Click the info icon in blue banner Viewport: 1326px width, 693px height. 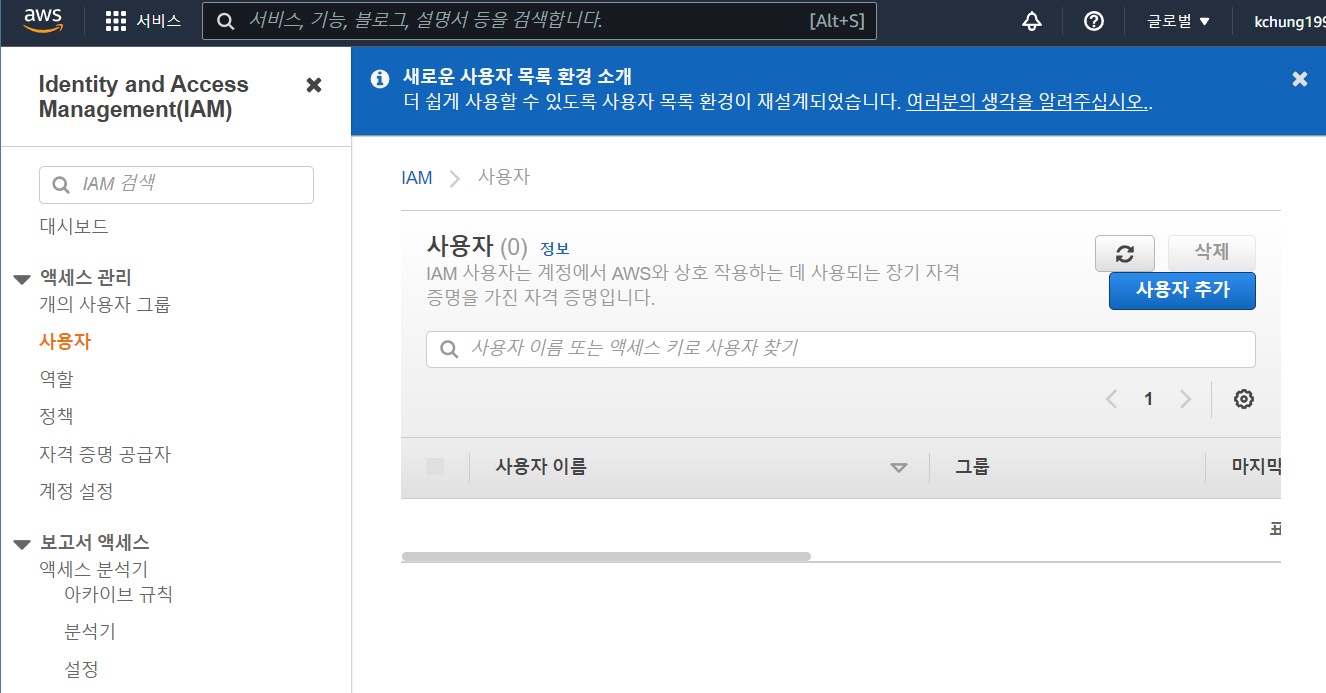click(379, 78)
